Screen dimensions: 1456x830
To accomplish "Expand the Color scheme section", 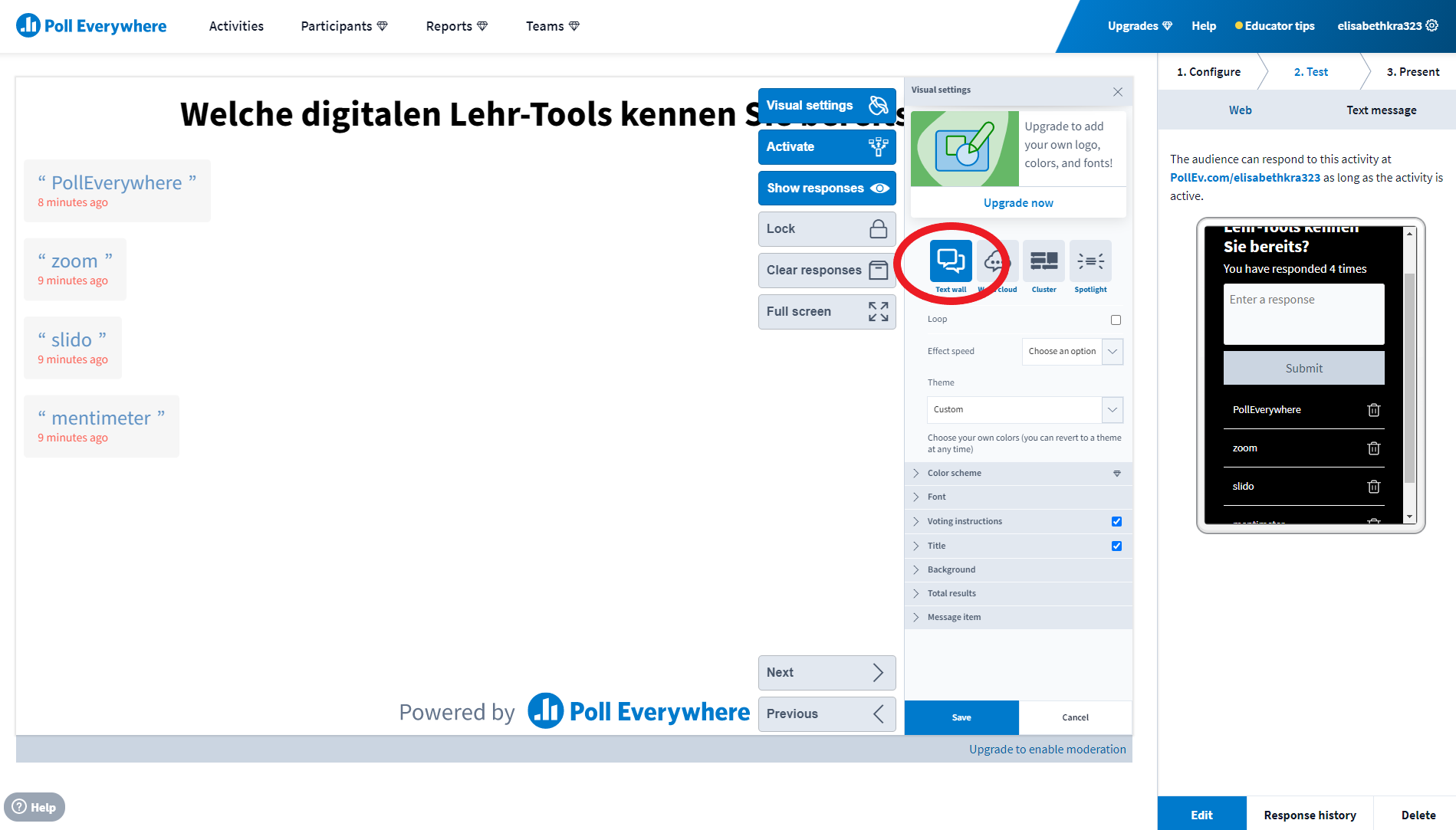I will tap(1018, 474).
